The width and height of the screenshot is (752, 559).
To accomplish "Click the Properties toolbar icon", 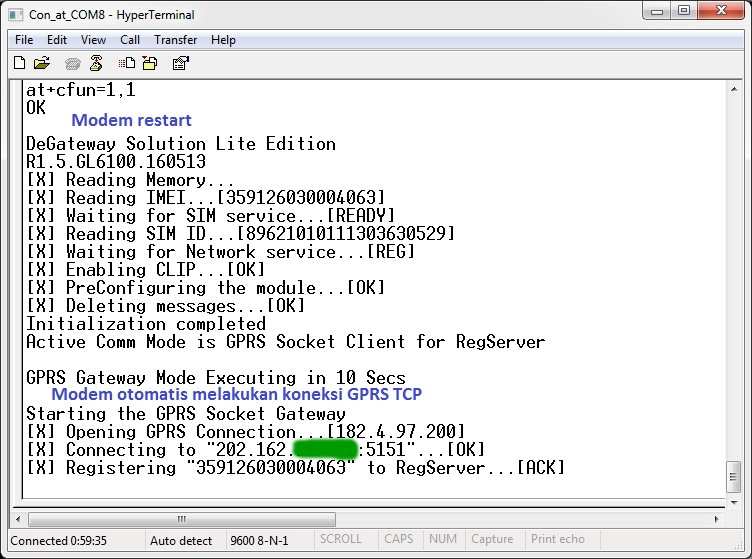I will pos(180,63).
